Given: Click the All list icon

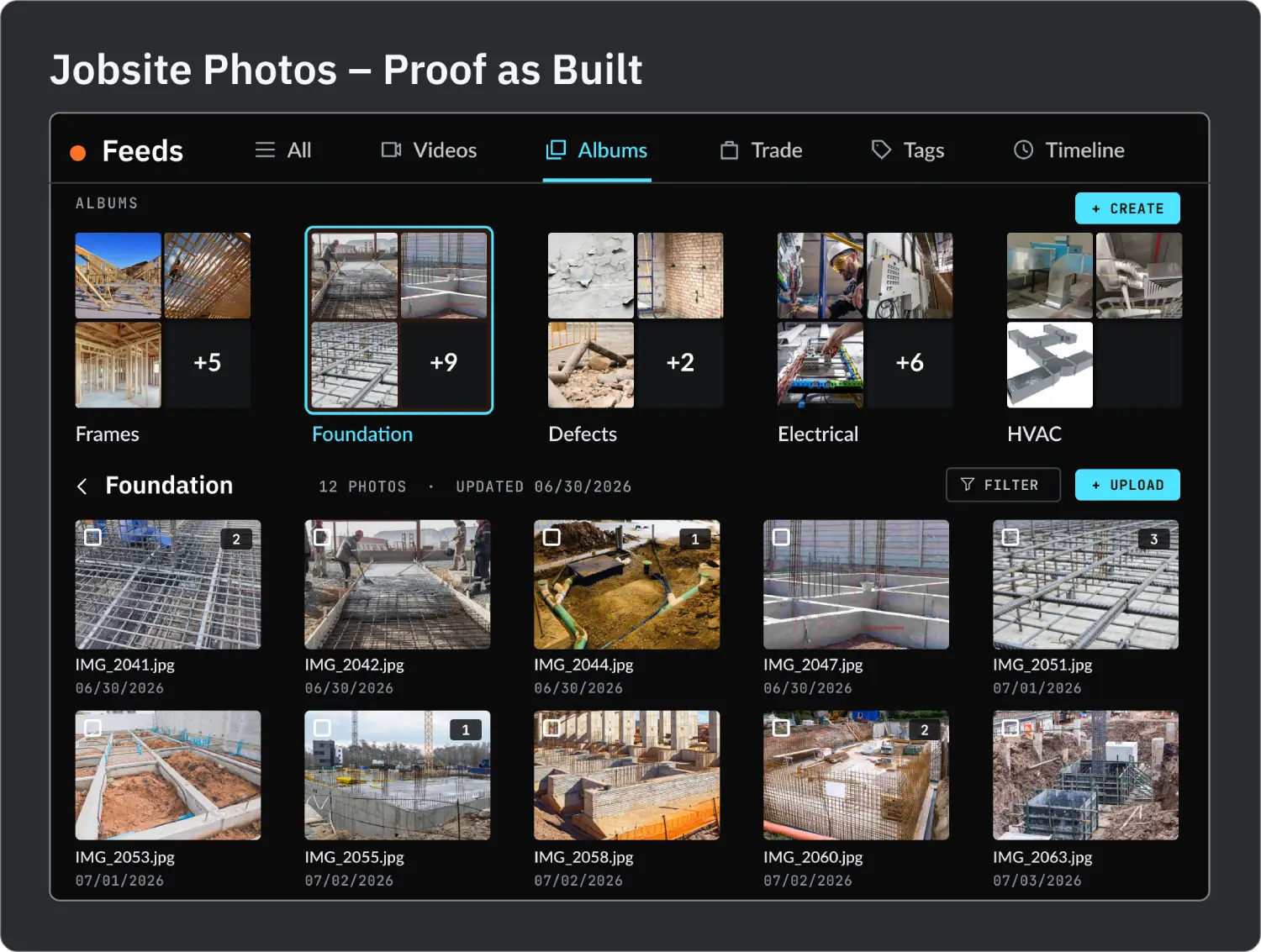Looking at the screenshot, I should coord(265,150).
